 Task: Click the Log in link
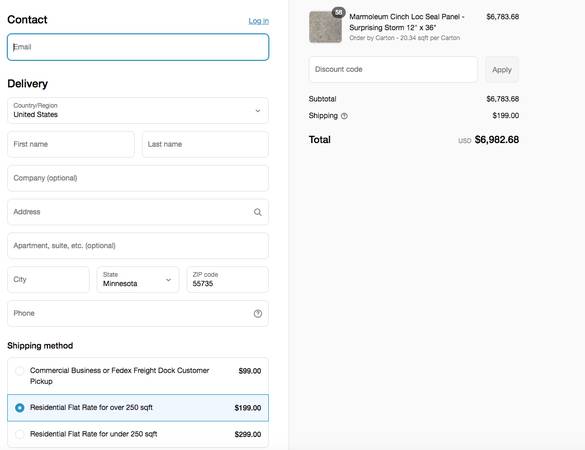click(x=259, y=21)
